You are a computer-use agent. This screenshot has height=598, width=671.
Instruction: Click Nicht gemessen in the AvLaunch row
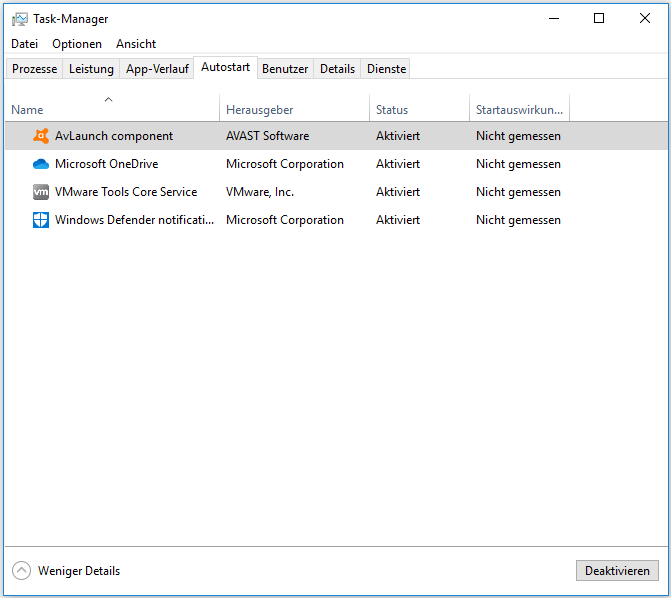[x=518, y=136]
